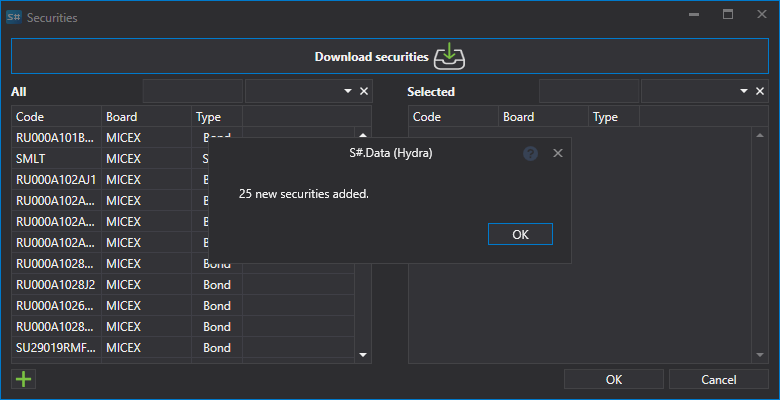Focus the All panel search field
The width and height of the screenshot is (780, 400).
coord(193,91)
